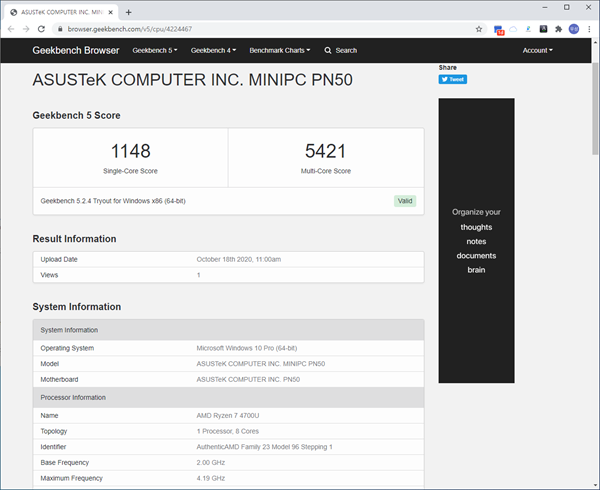Screen dimensions: 600x490
Task: Click '1 Processor, 8 Cores' topology value
Action: (x=228, y=431)
